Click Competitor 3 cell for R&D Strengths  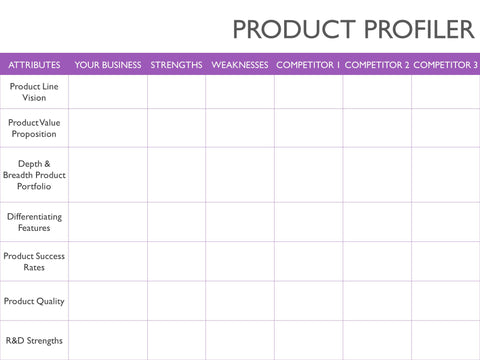[446, 340]
